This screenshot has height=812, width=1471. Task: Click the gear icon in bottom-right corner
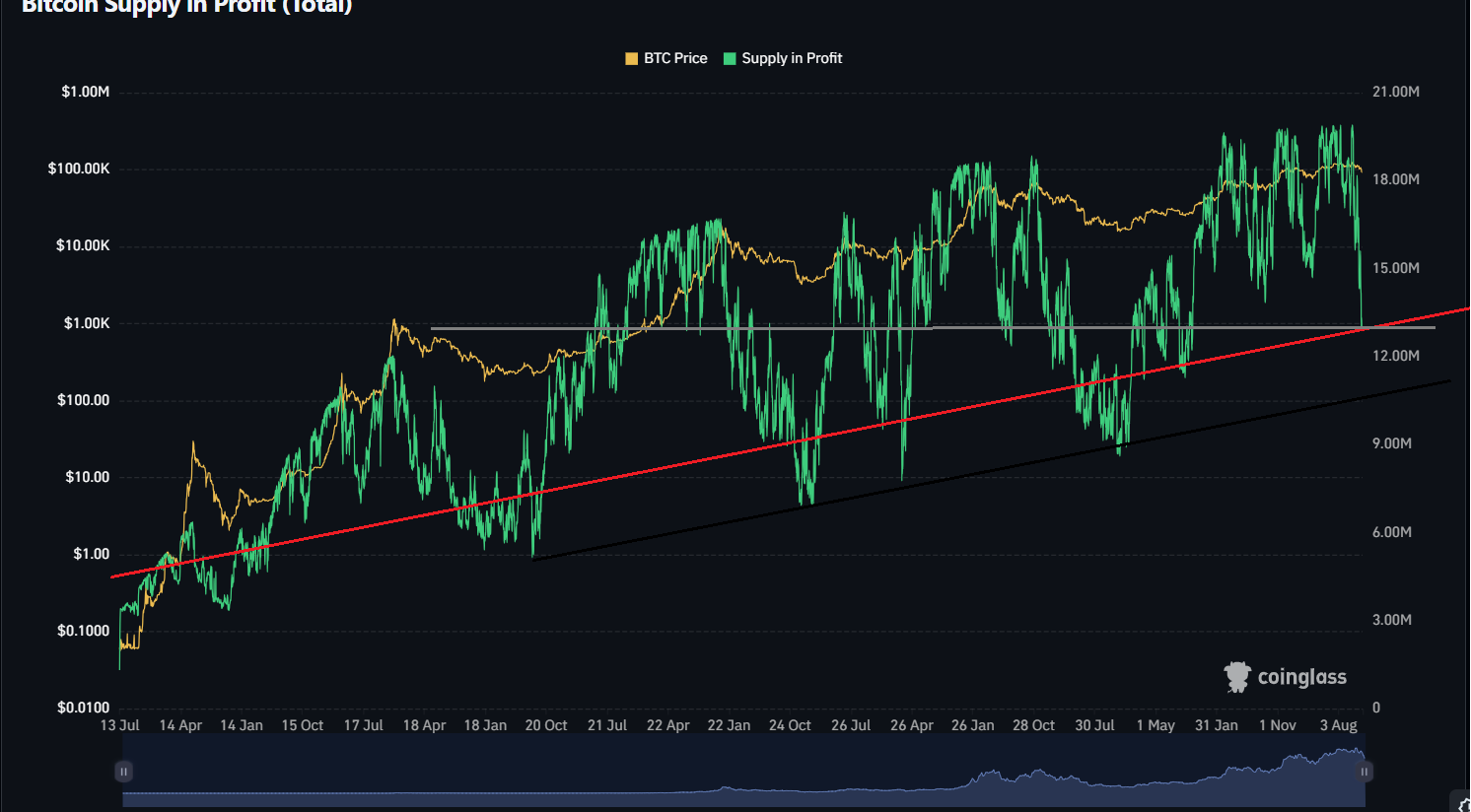(x=1464, y=805)
